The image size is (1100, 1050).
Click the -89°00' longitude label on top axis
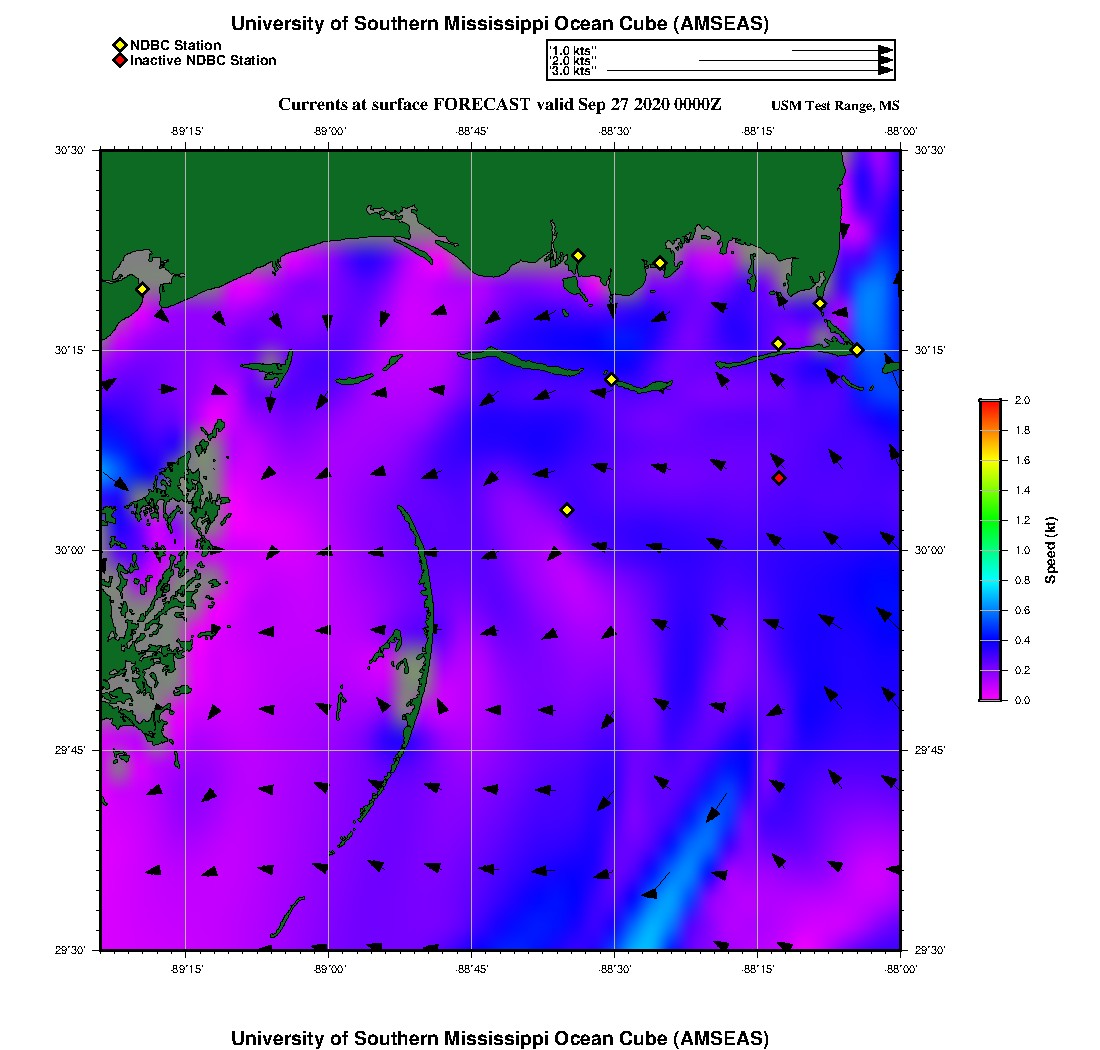tap(329, 131)
